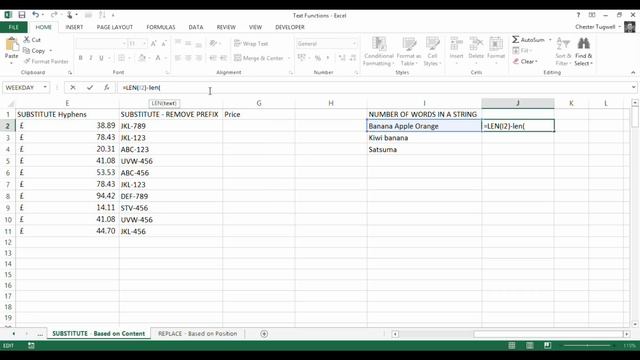Viewport: 640px width, 360px height.
Task: Toggle Underline formatting
Action: [x=101, y=58]
